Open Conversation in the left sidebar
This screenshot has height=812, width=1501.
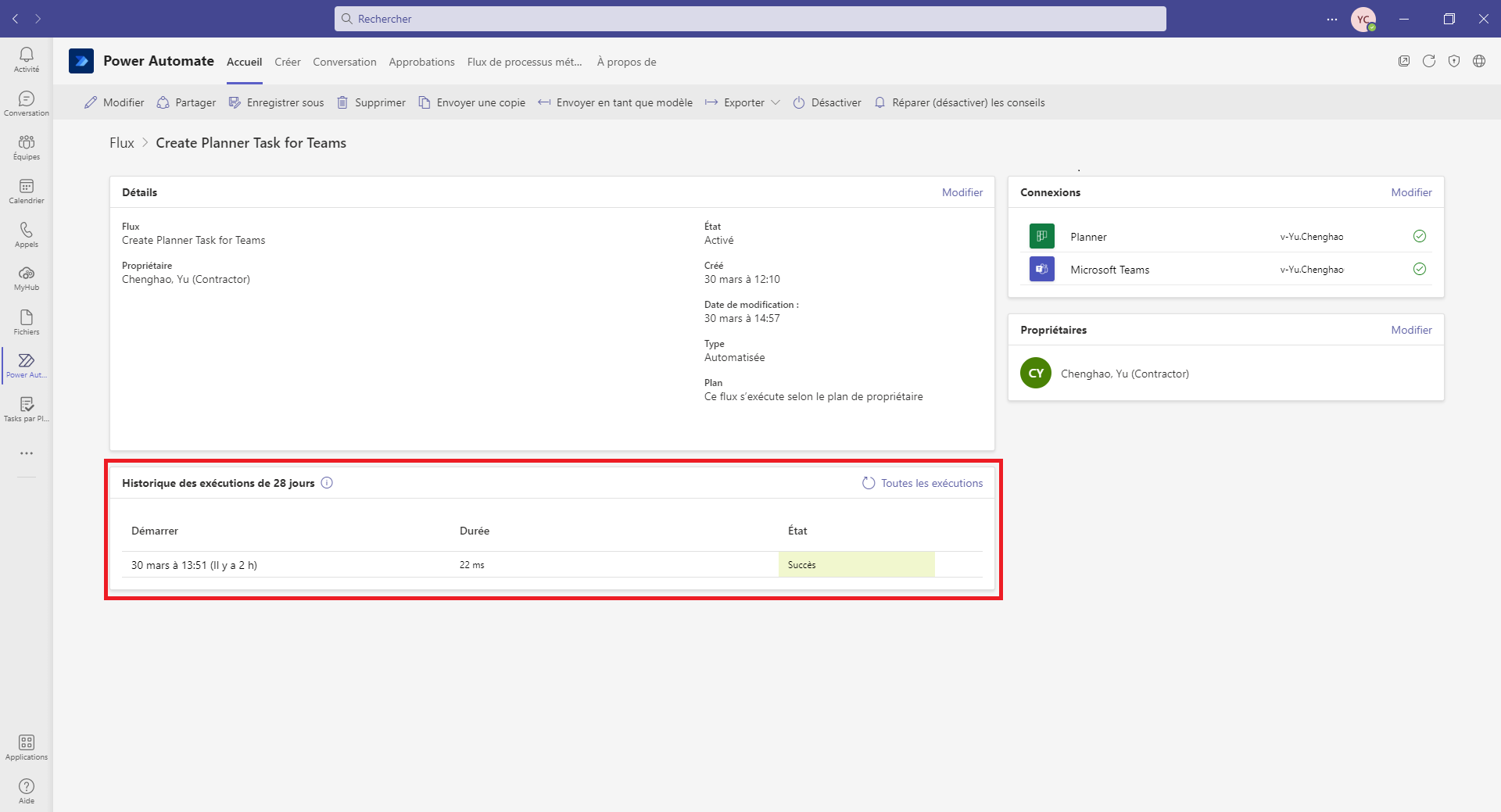coord(27,103)
